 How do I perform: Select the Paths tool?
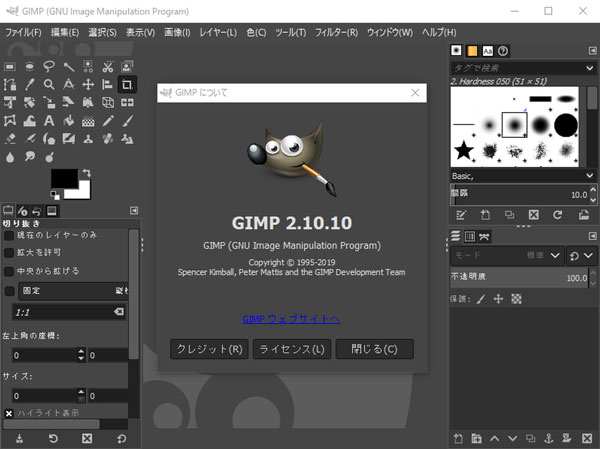point(10,85)
